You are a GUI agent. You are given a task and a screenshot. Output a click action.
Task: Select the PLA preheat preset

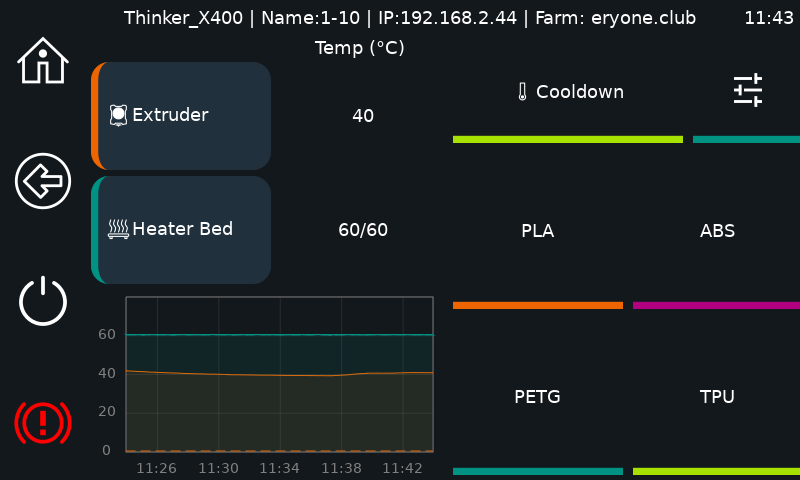(538, 231)
